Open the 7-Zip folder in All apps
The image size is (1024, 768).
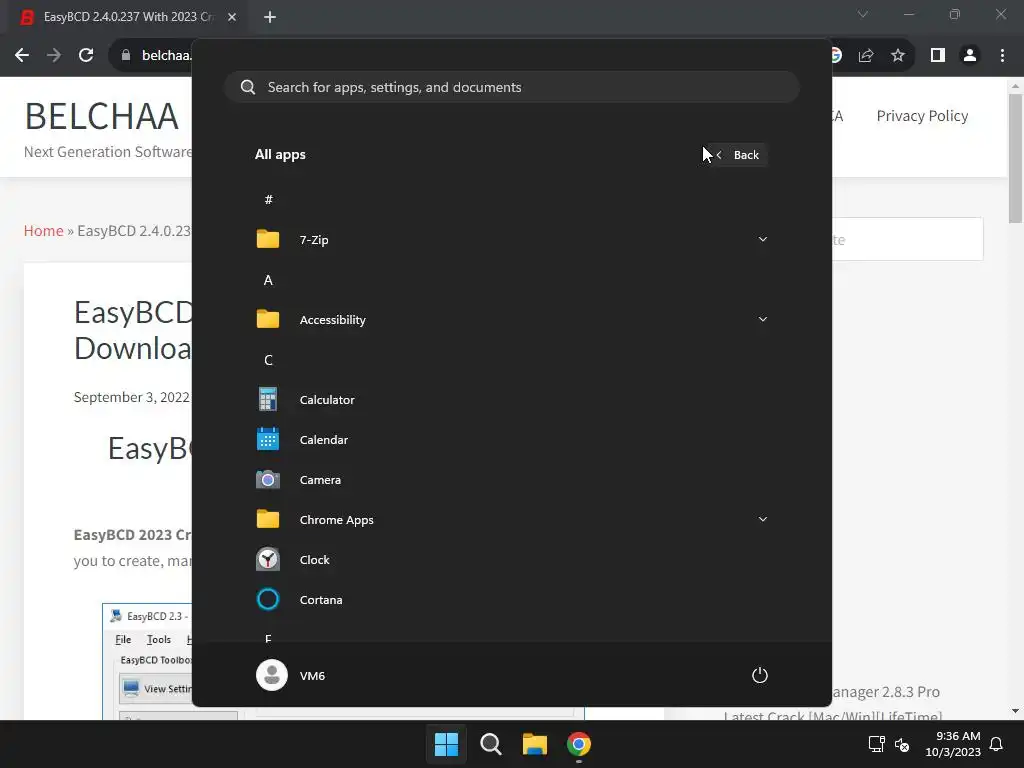point(511,240)
